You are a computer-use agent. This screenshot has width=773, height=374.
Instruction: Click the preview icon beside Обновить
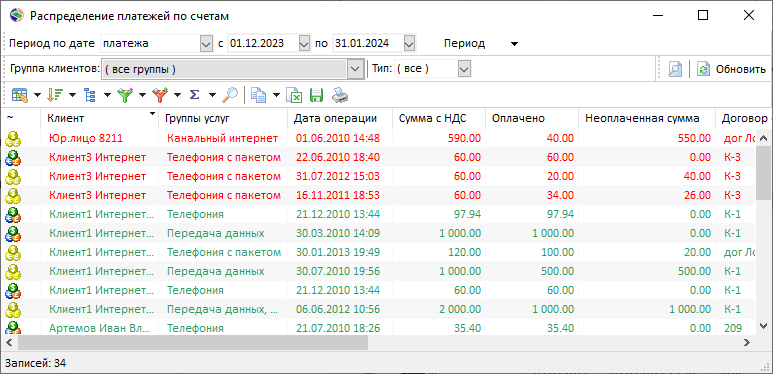pyautogui.click(x=674, y=69)
